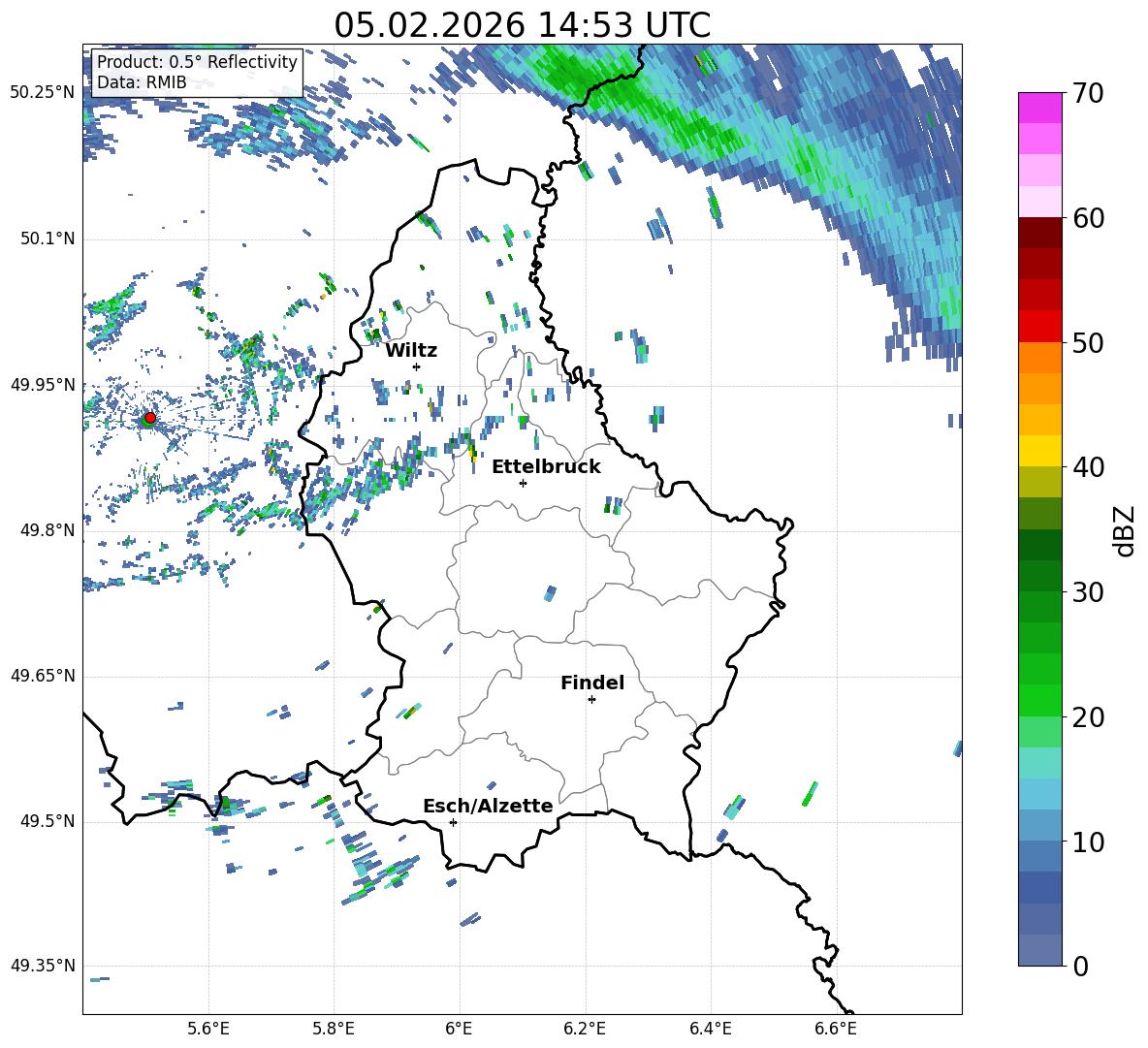Click the title 05.02.2026 14:53 UTC

click(522, 25)
